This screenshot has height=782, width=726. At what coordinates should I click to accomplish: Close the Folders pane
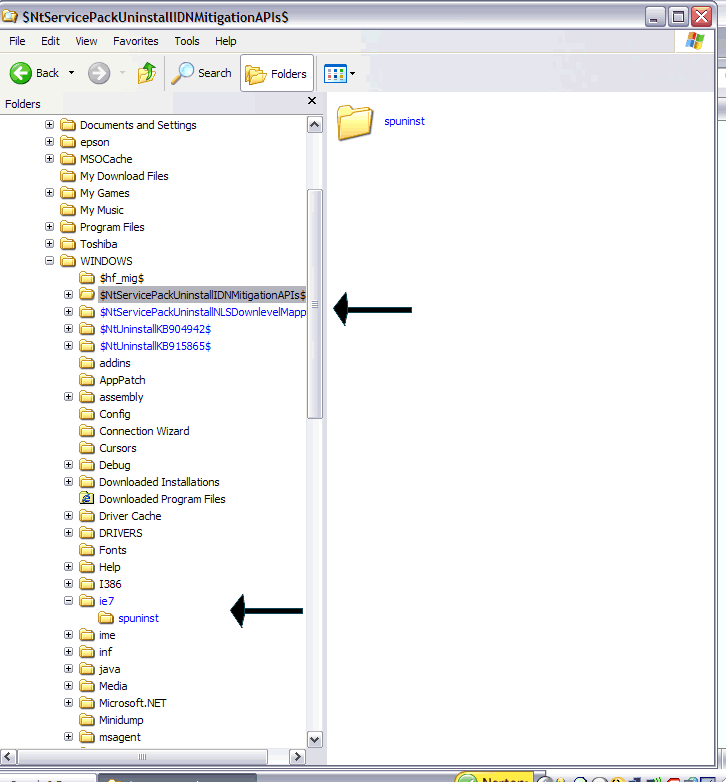(x=312, y=101)
